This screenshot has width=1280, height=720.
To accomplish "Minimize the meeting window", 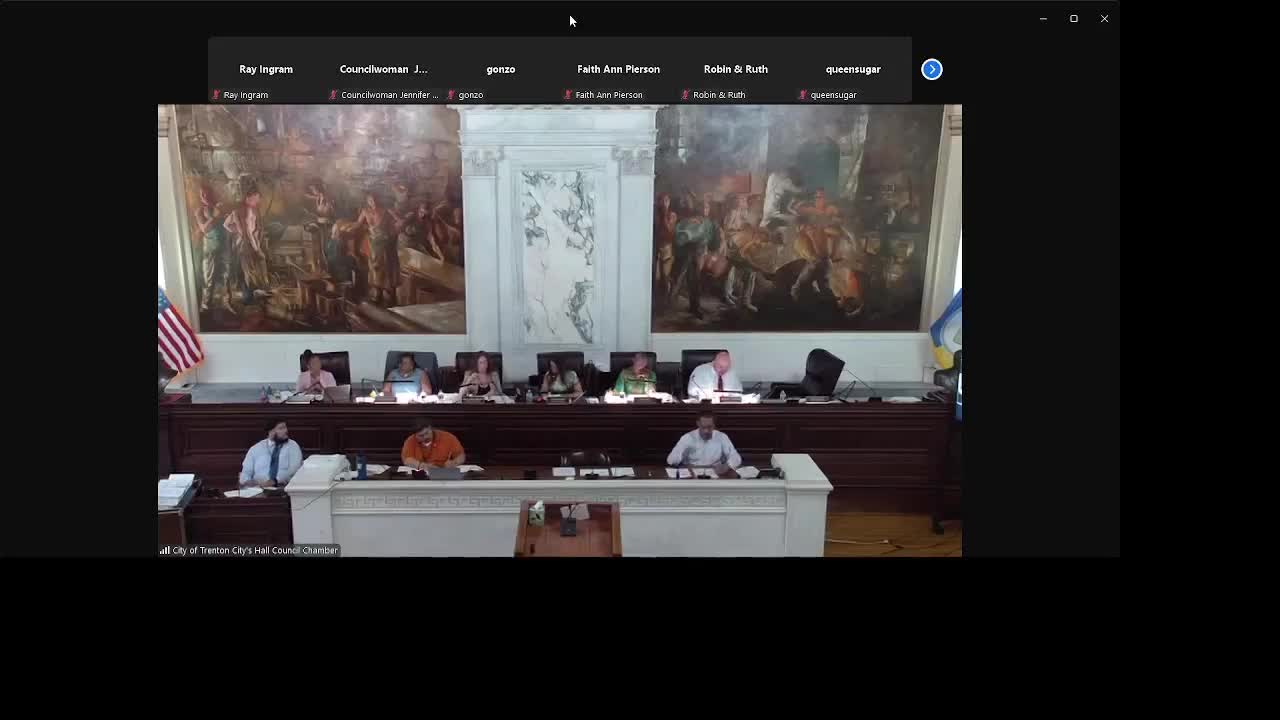I will tap(1043, 19).
